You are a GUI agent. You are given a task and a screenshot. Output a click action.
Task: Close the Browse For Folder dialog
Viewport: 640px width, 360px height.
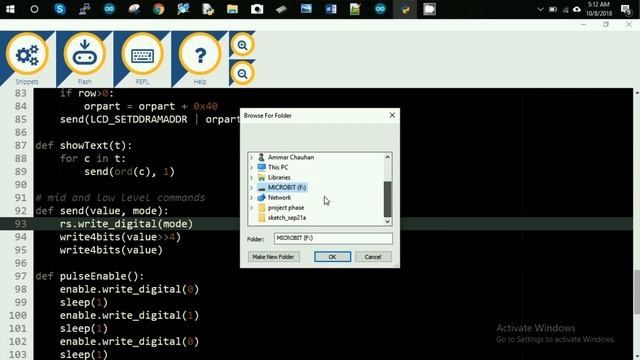tap(392, 116)
